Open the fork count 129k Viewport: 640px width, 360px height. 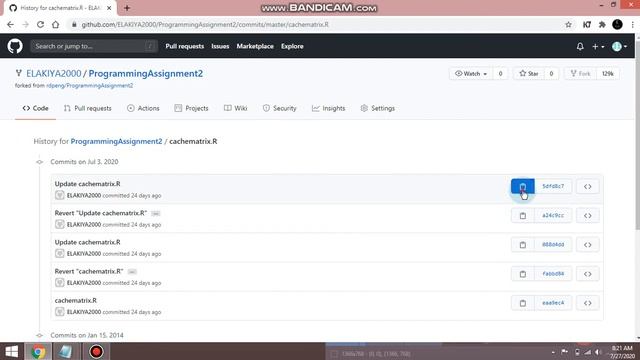608,74
